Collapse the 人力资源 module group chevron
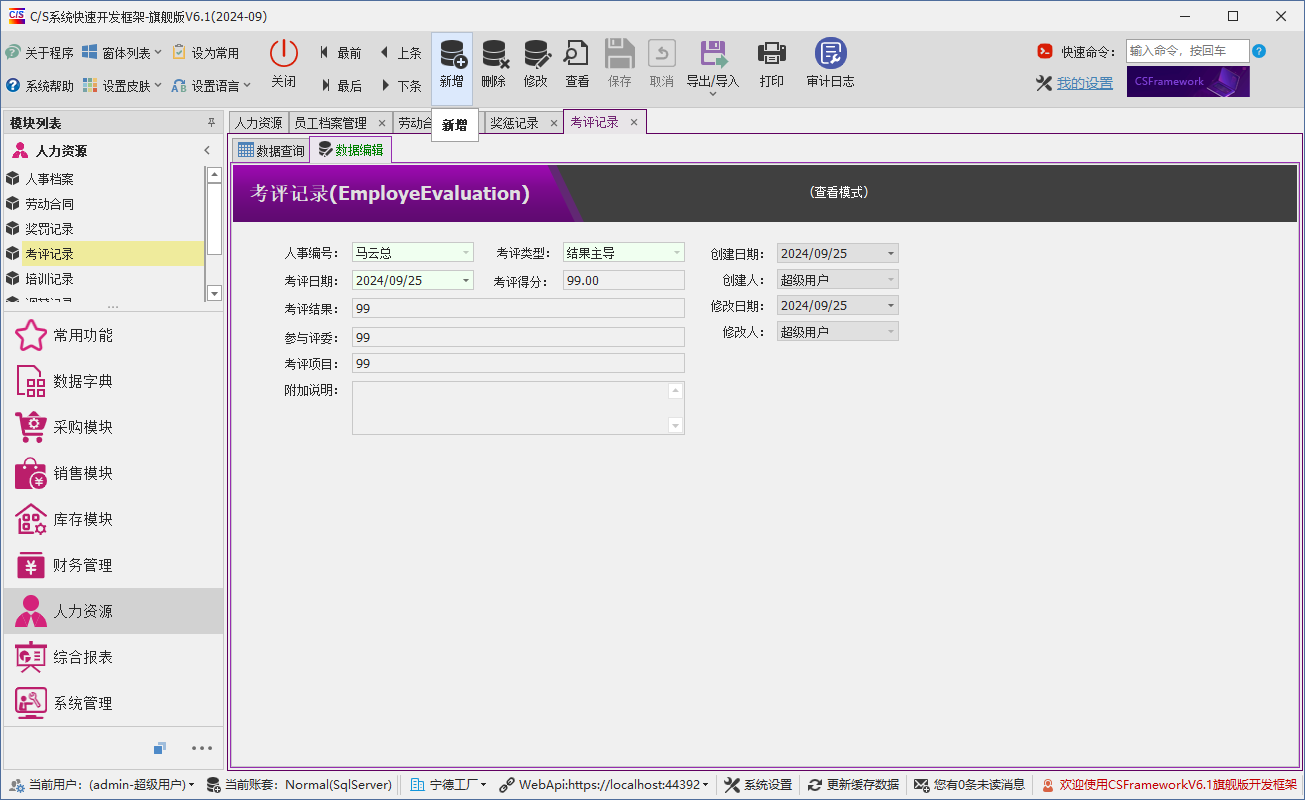This screenshot has height=800, width=1305. coord(207,151)
